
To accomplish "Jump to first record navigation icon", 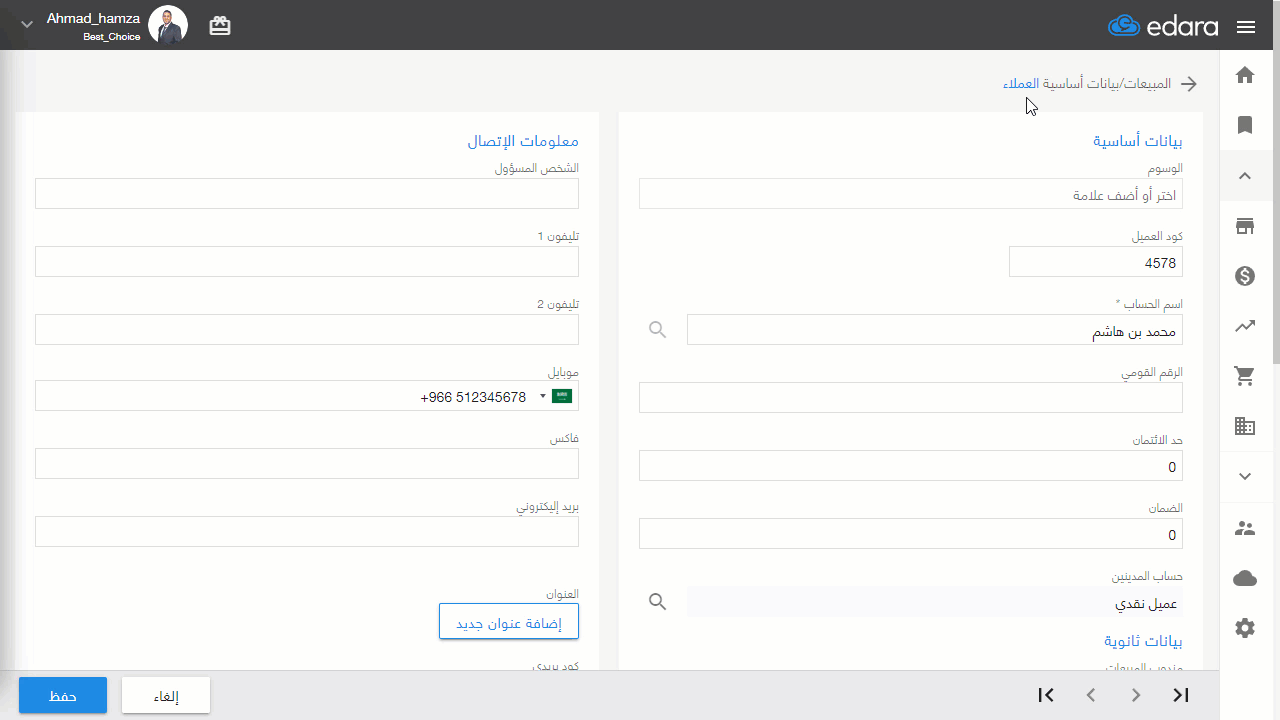I will coord(1046,695).
